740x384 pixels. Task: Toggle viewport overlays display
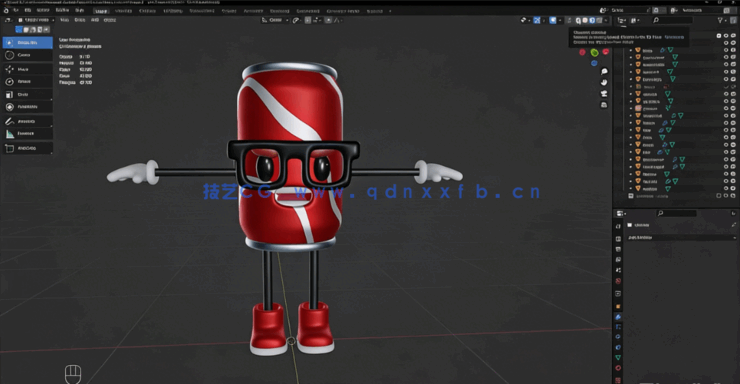coord(553,20)
